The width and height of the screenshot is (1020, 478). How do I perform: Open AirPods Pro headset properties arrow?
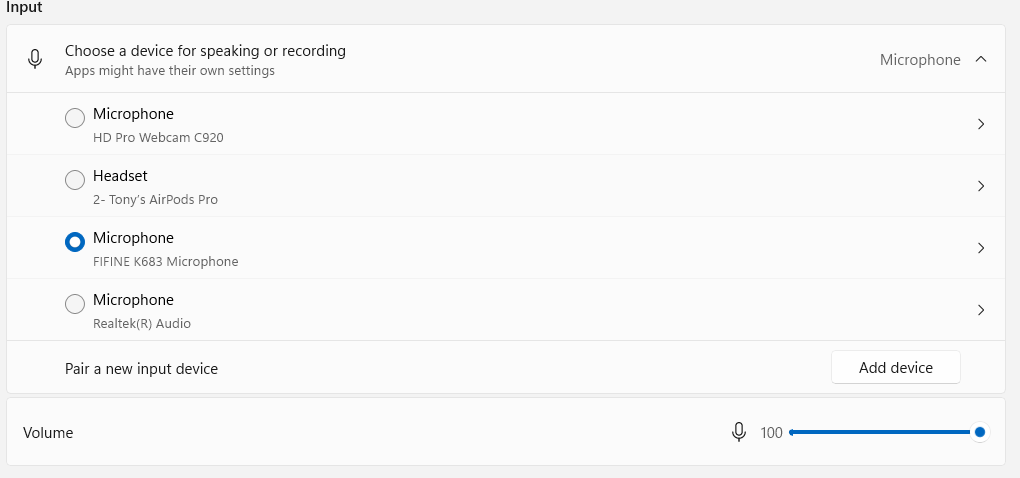click(981, 186)
